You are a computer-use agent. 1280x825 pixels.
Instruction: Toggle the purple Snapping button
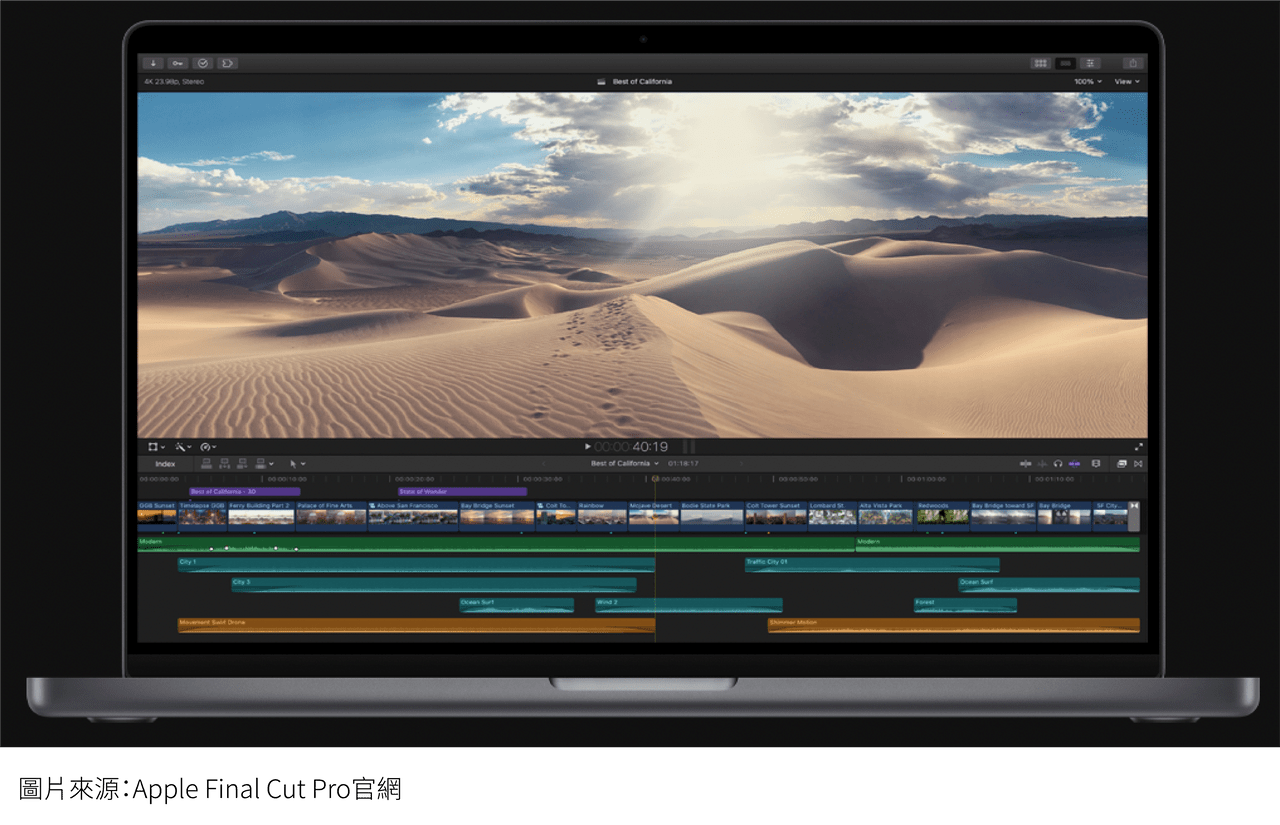(1074, 464)
